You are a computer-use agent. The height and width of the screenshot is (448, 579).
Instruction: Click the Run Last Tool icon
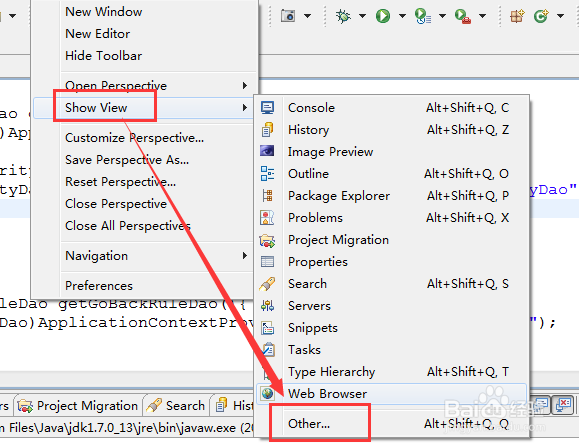click(x=423, y=16)
